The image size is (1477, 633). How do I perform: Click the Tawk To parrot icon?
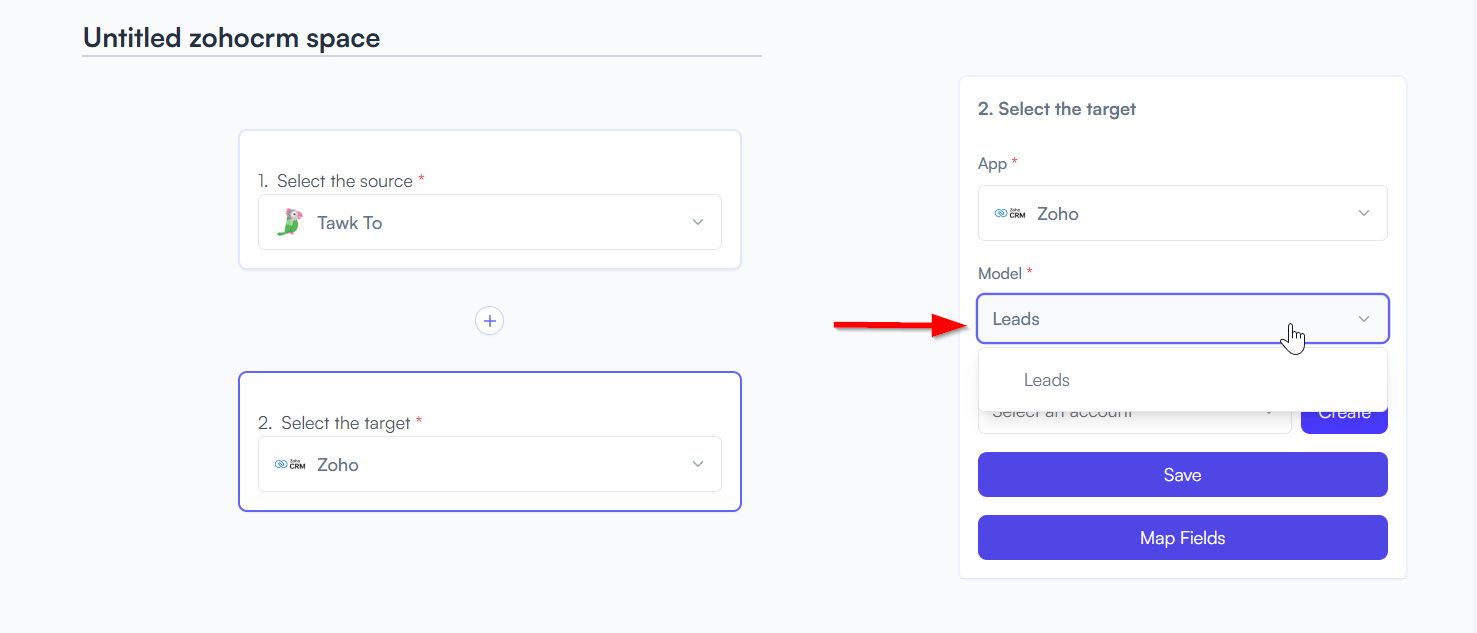(x=290, y=222)
